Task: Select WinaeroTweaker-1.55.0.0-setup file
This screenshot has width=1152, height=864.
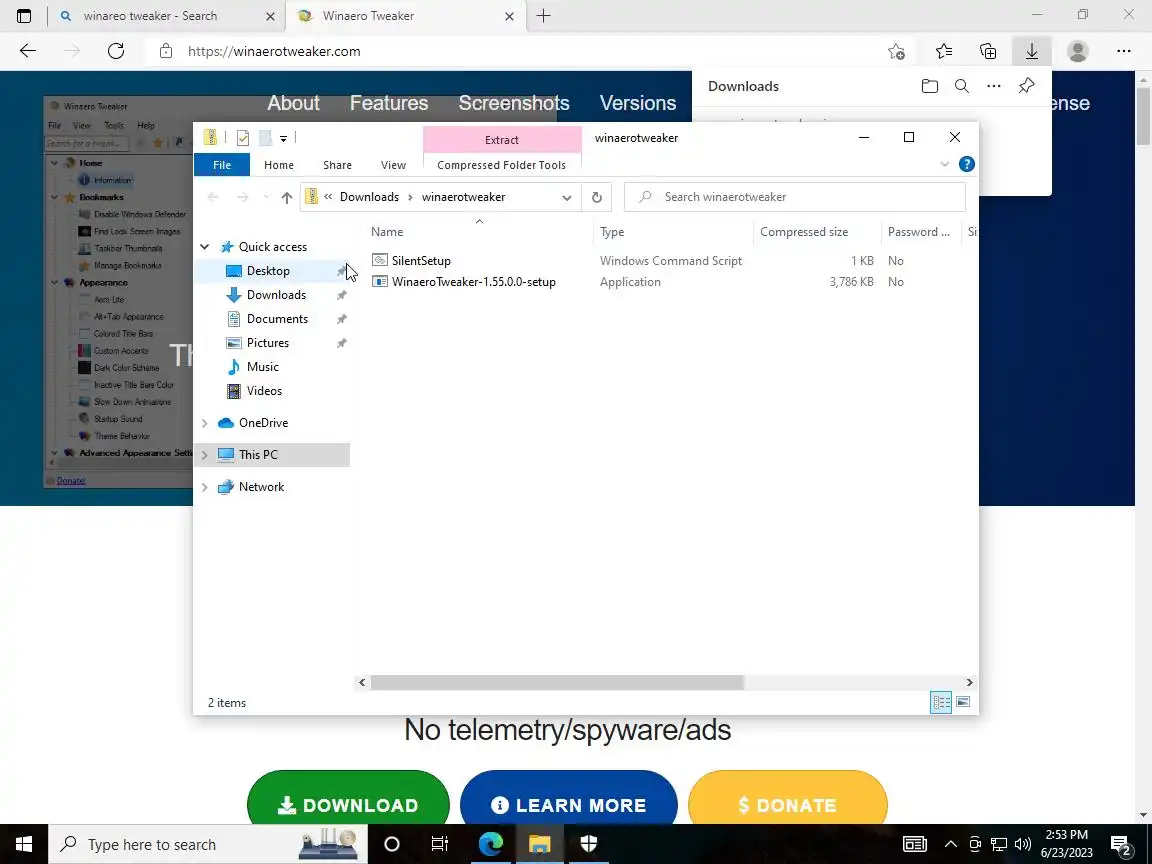Action: pyautogui.click(x=473, y=282)
